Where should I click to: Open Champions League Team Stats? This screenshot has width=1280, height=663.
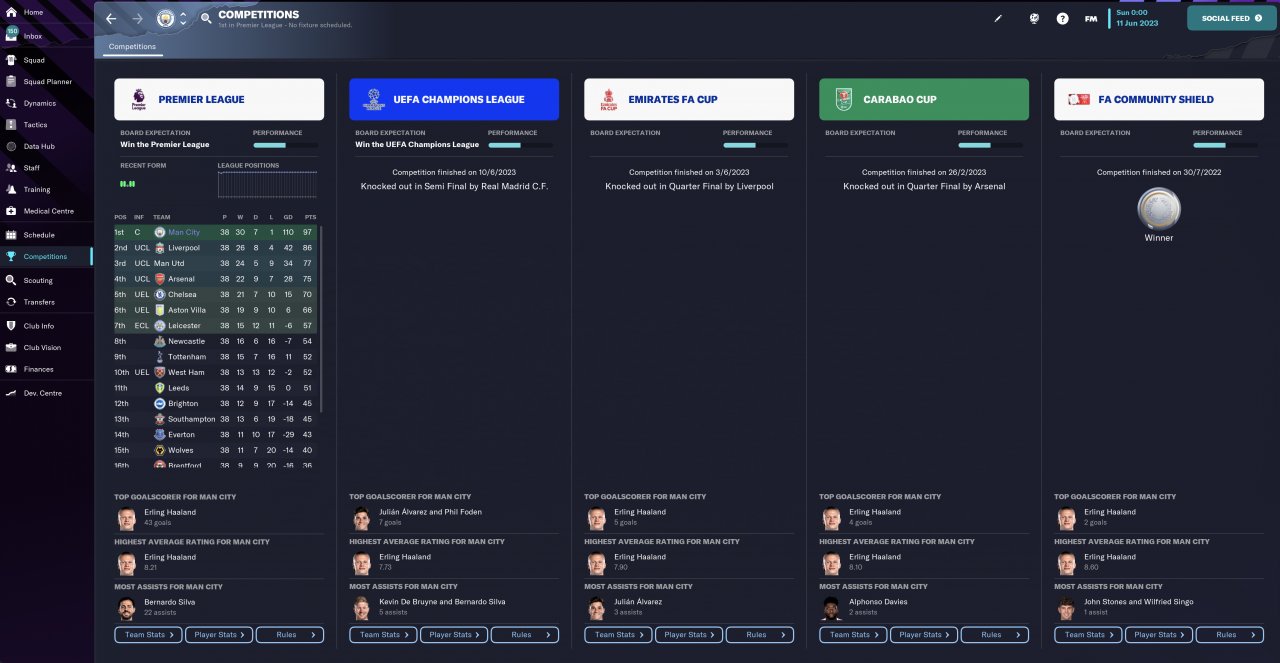[383, 635]
